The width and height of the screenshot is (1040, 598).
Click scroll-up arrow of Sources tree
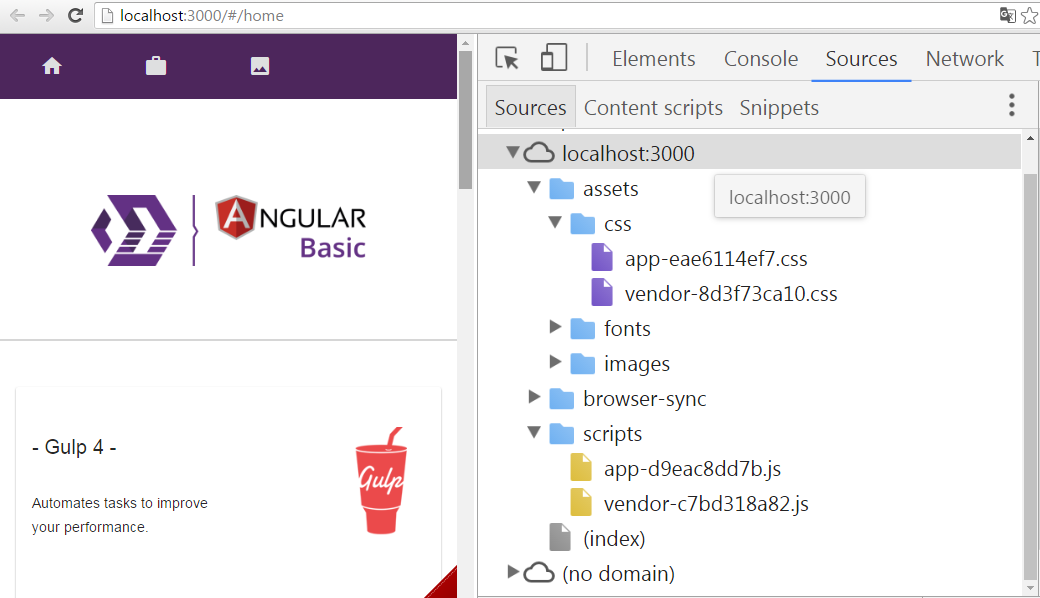pos(1030,138)
